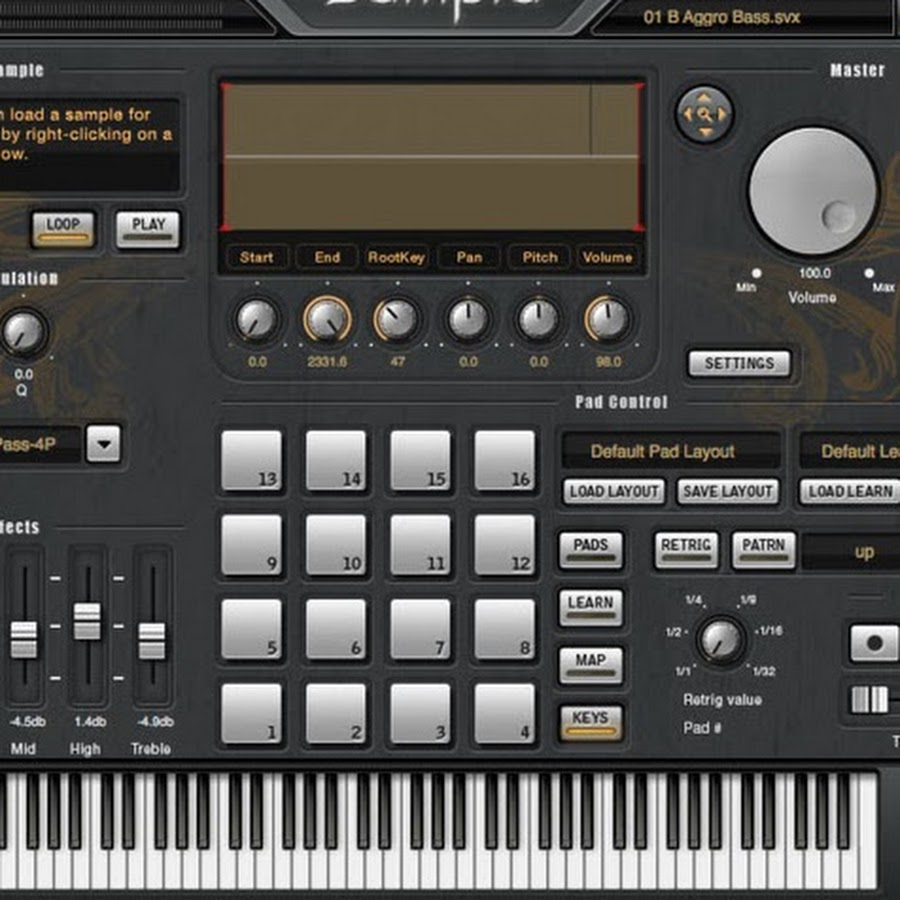The image size is (900, 900).
Task: Click the LOAD LAYOUT button
Action: point(614,491)
